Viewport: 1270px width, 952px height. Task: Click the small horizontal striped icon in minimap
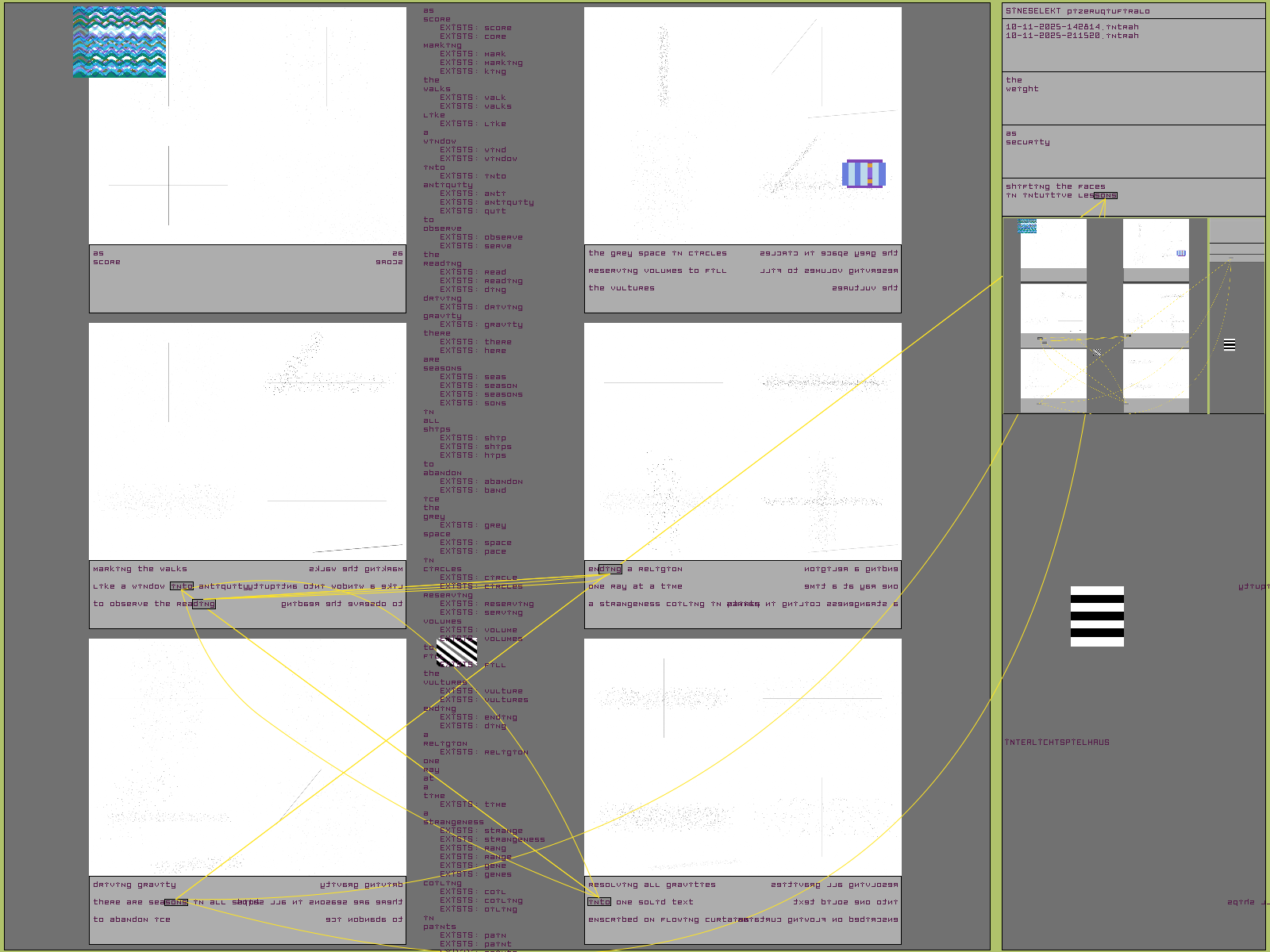(x=1229, y=344)
